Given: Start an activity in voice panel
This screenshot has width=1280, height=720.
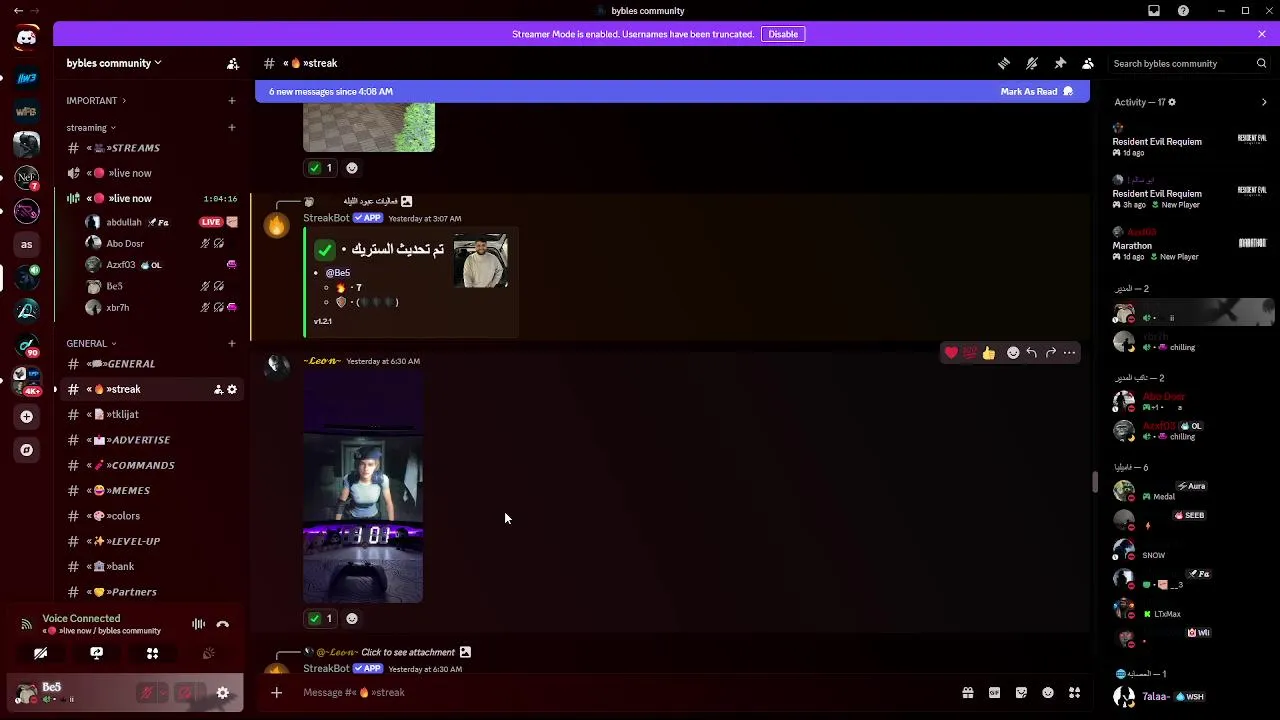Looking at the screenshot, I should pyautogui.click(x=153, y=653).
